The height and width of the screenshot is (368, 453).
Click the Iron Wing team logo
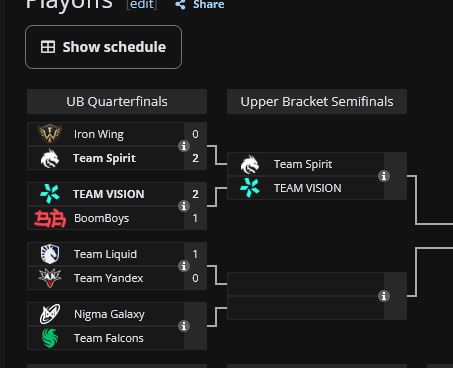click(50, 134)
